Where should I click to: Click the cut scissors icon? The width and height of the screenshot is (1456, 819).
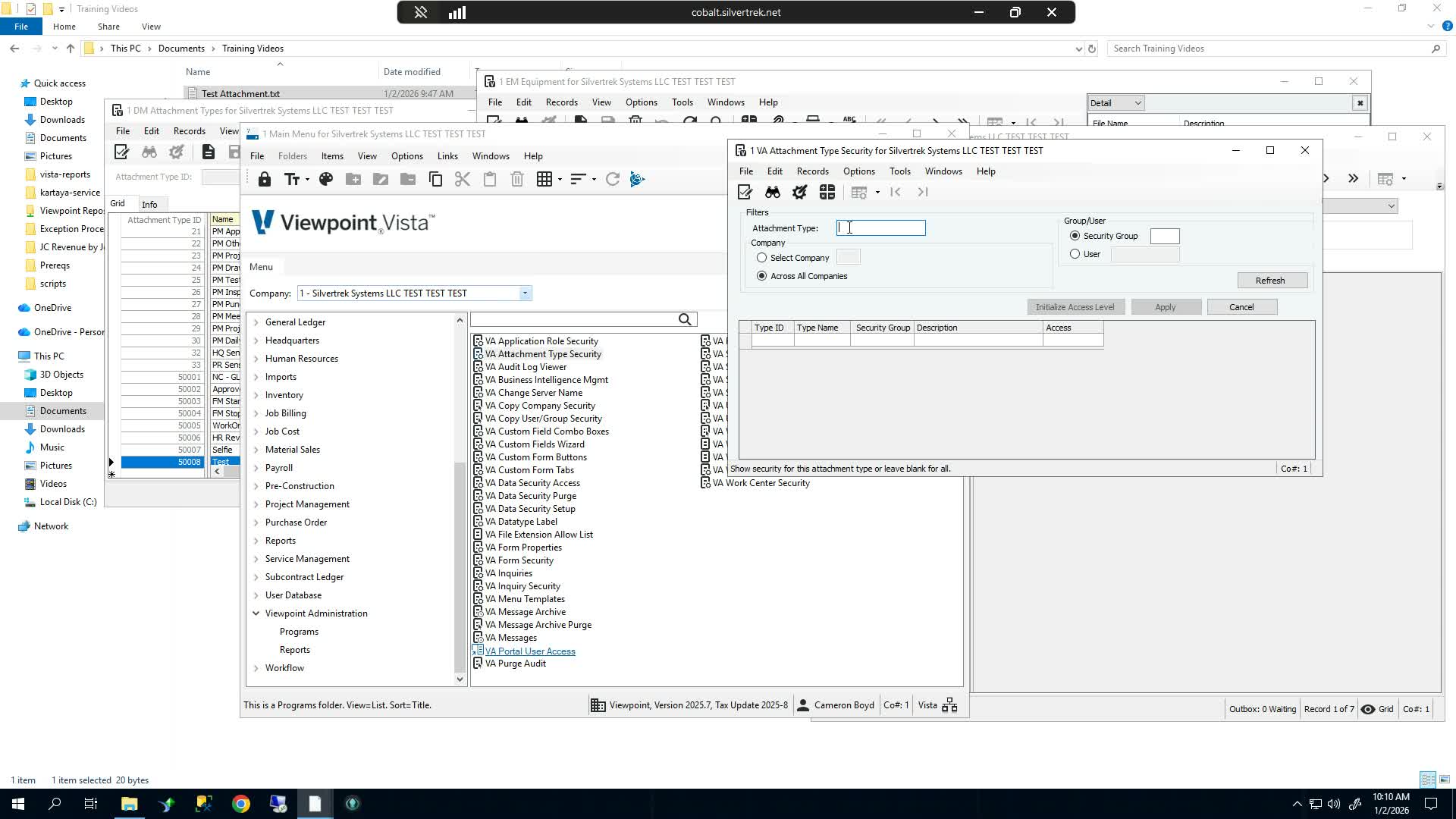(x=463, y=179)
